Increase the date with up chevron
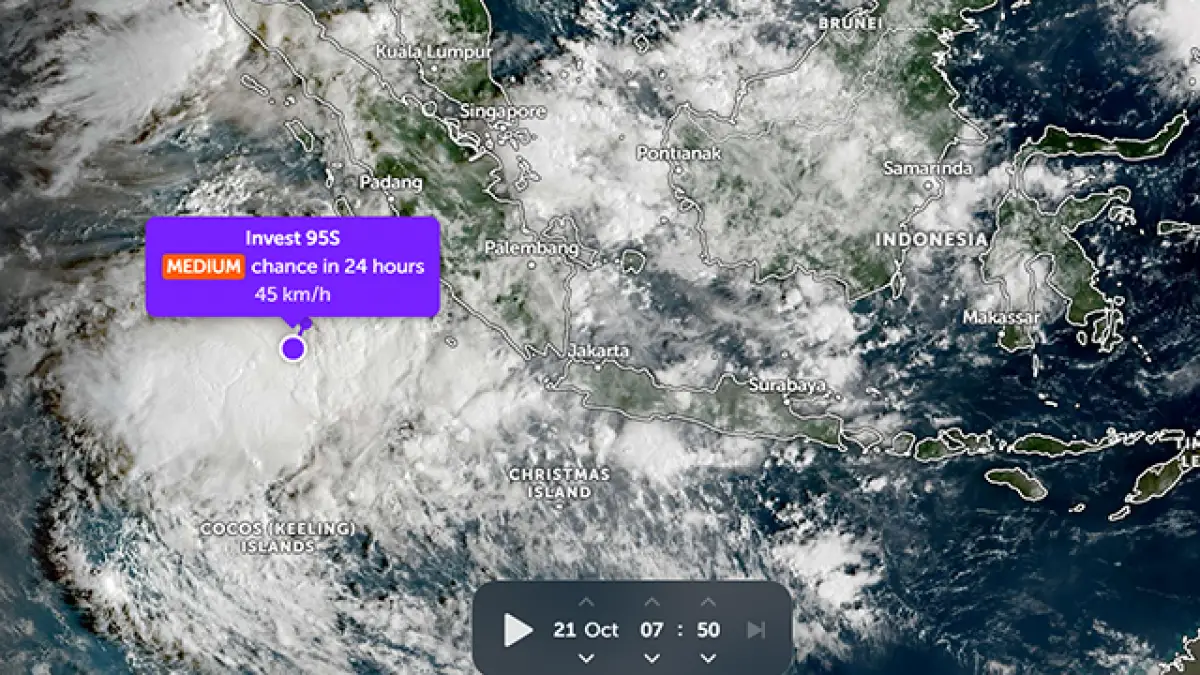 click(x=587, y=602)
